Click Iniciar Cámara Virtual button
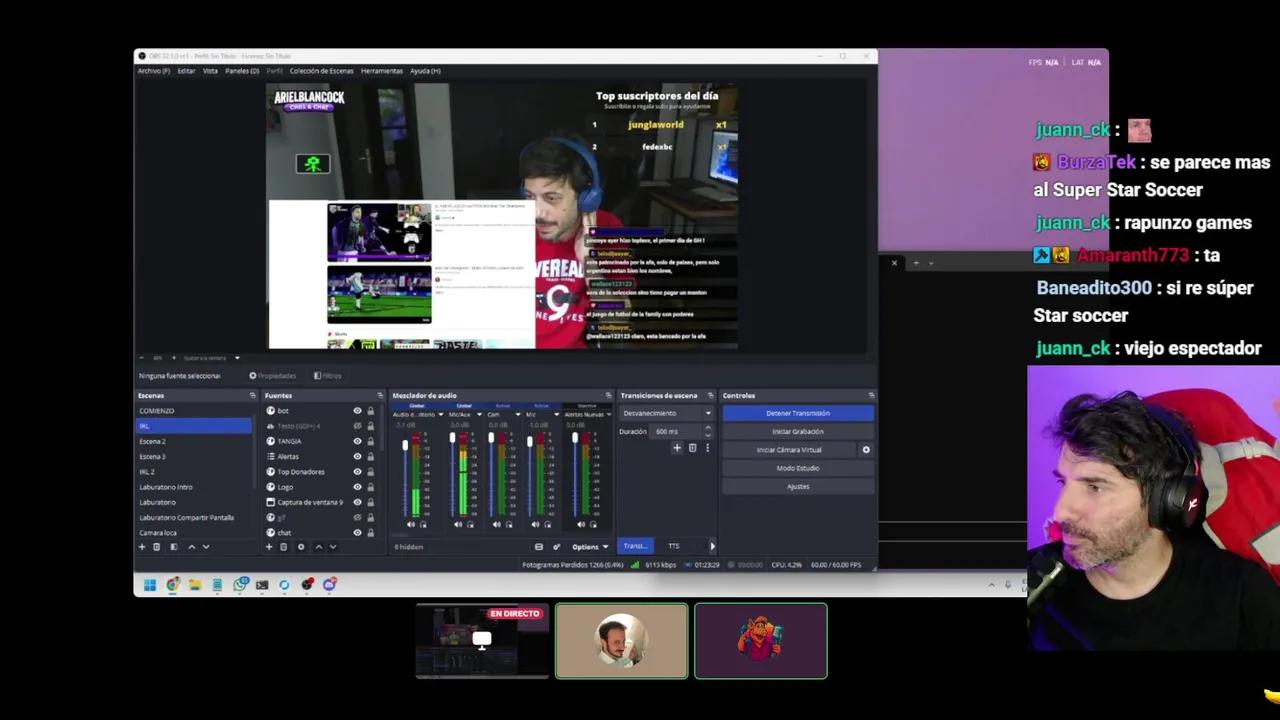This screenshot has height=720, width=1280. pos(789,450)
